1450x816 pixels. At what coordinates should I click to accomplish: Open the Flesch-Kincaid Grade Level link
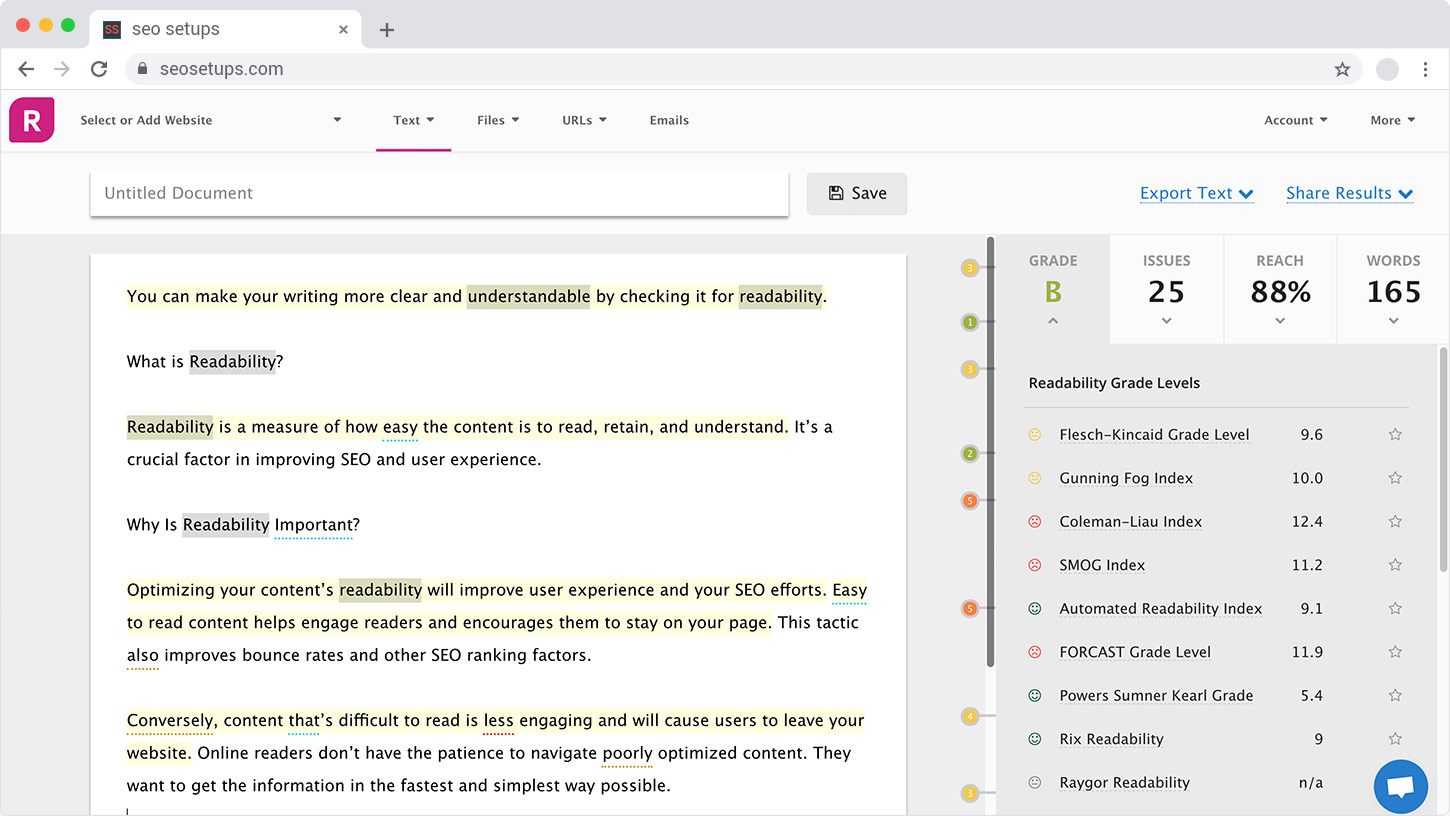[1154, 435]
